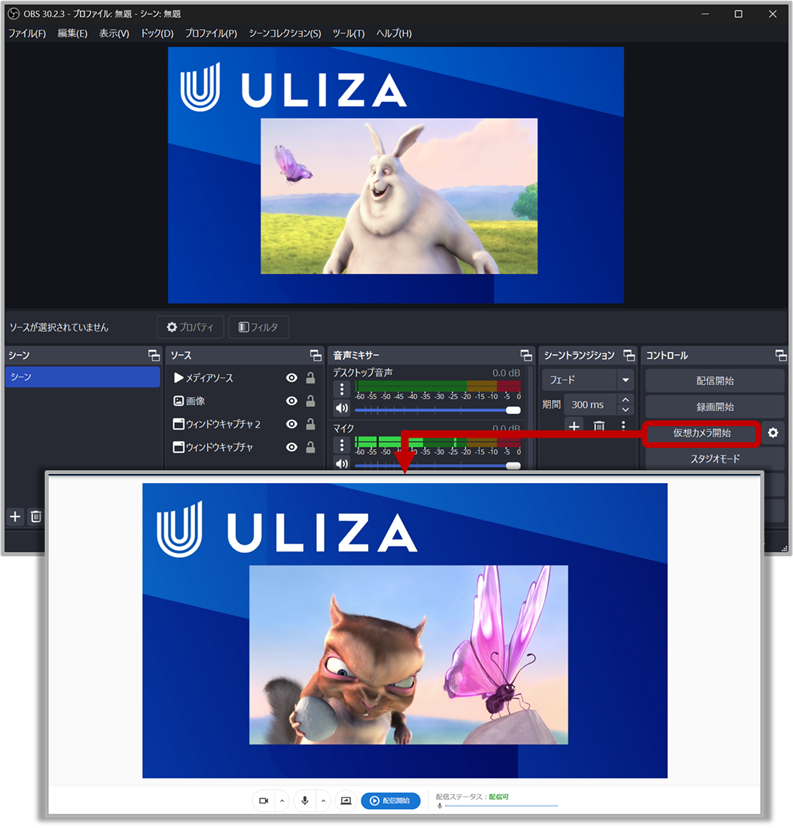Click the フィルタ filters button

pyautogui.click(x=258, y=327)
